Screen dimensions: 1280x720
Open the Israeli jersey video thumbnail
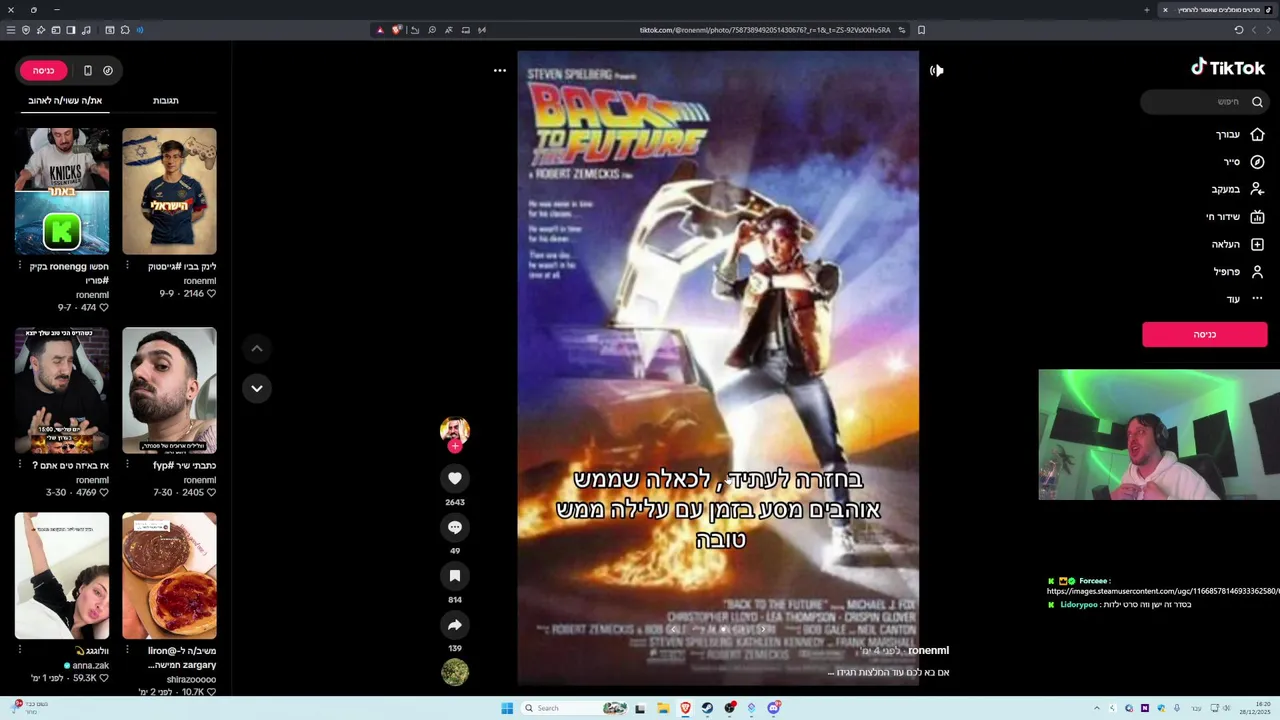click(x=169, y=190)
